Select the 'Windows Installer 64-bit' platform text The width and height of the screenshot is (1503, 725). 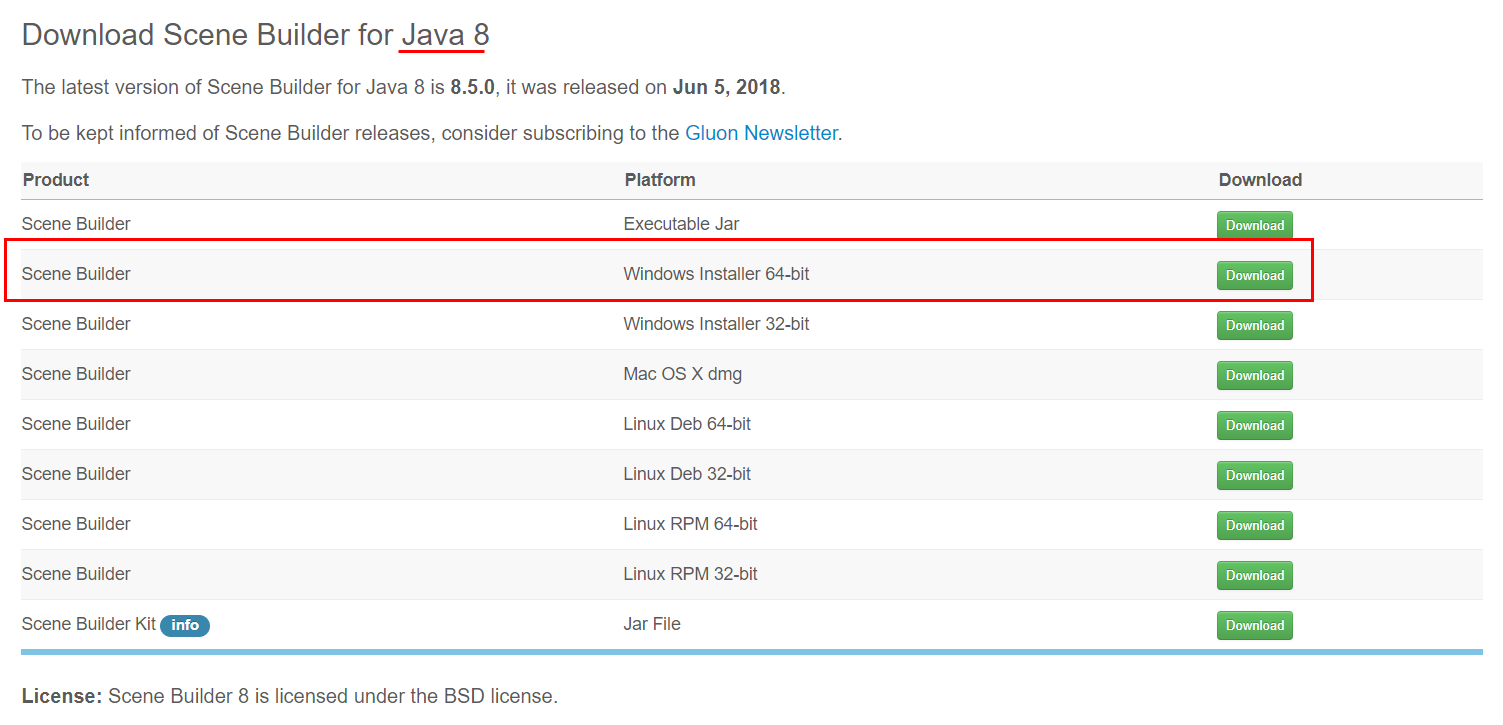coord(716,274)
